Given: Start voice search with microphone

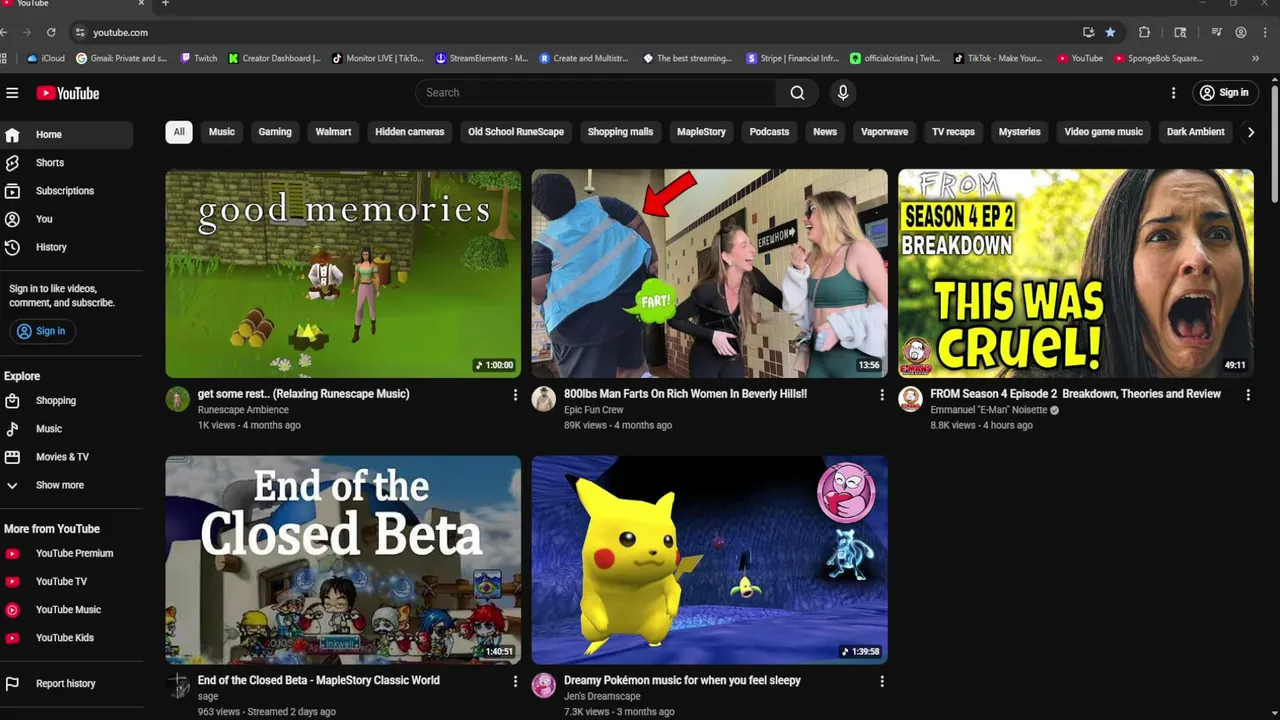Looking at the screenshot, I should 843,93.
